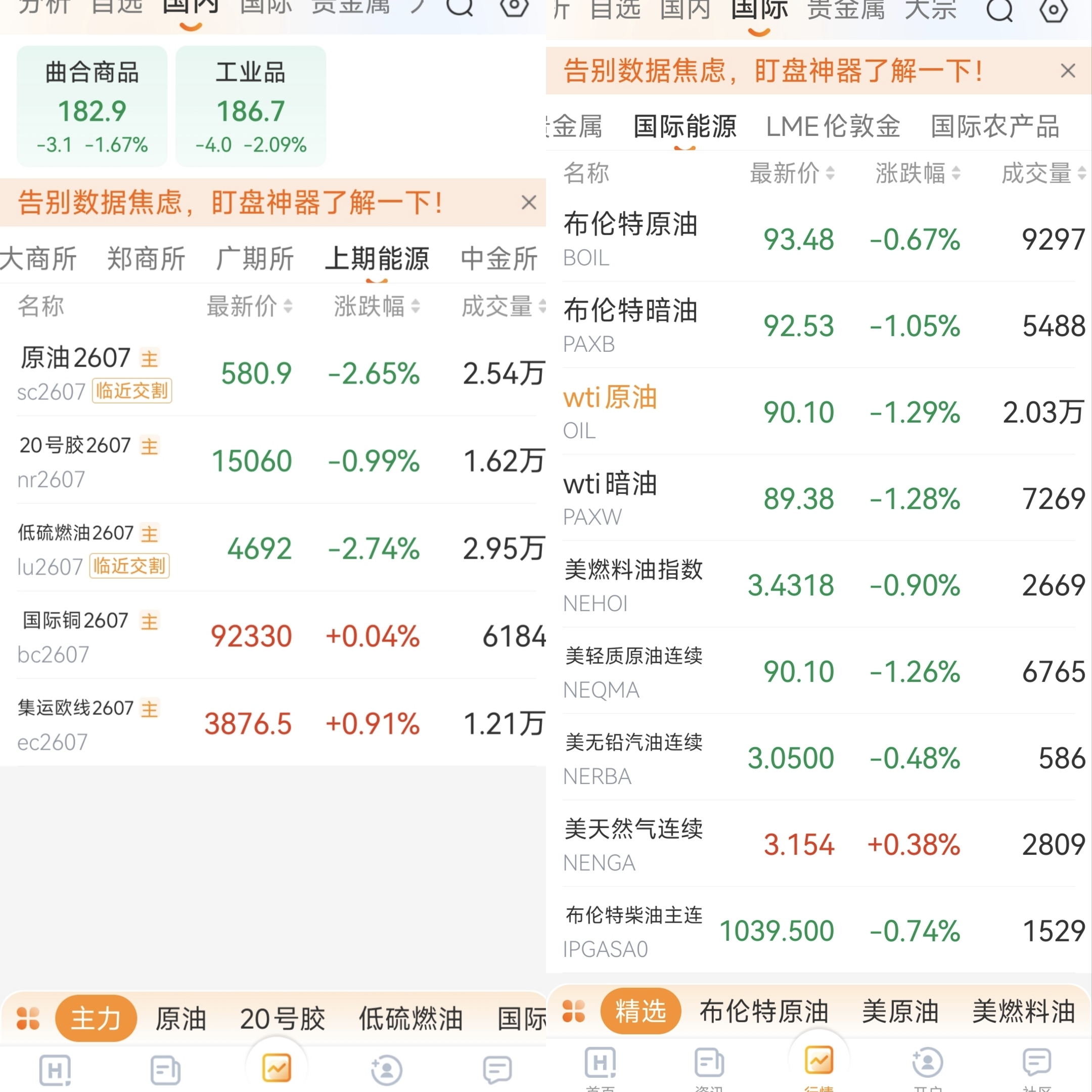The image size is (1092, 1092).
Task: Select 郑商所 exchange tab
Action: point(146,259)
